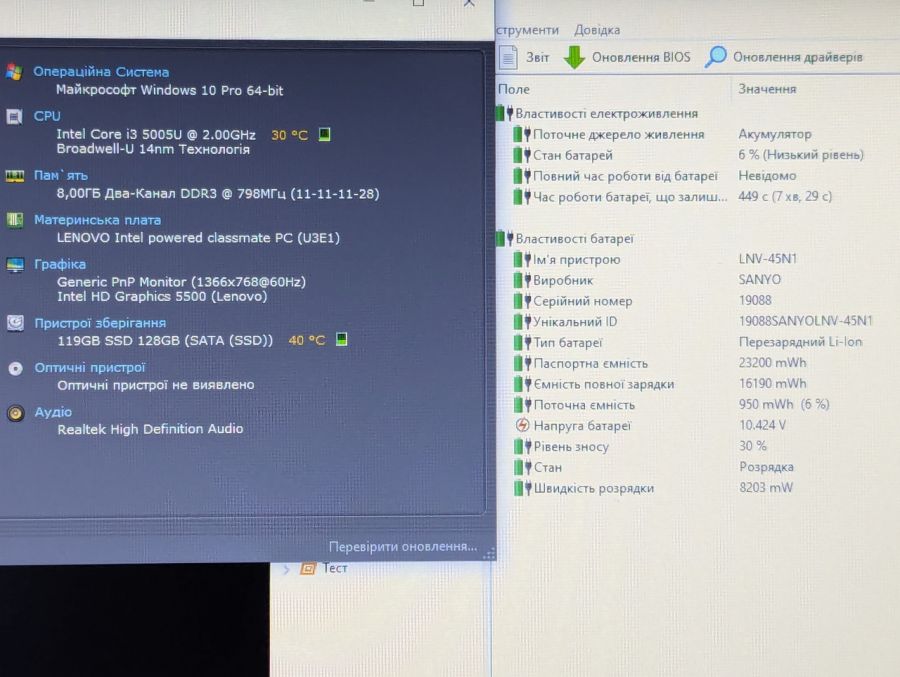Click the Тест tree node icon
Screen dimensions: 900x677
click(x=308, y=568)
